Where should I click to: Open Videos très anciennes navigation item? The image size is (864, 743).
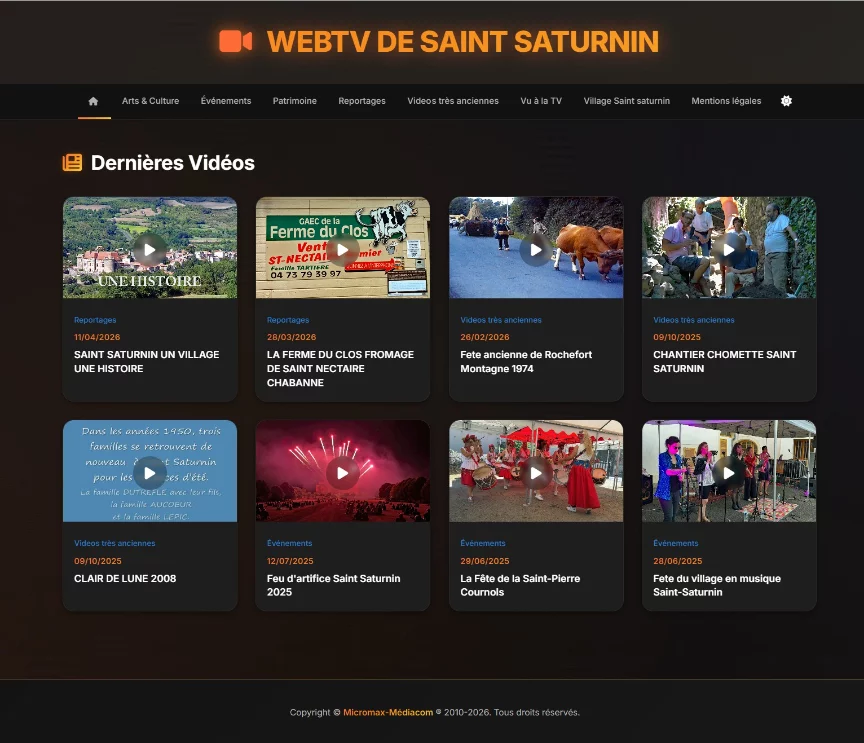pos(453,101)
